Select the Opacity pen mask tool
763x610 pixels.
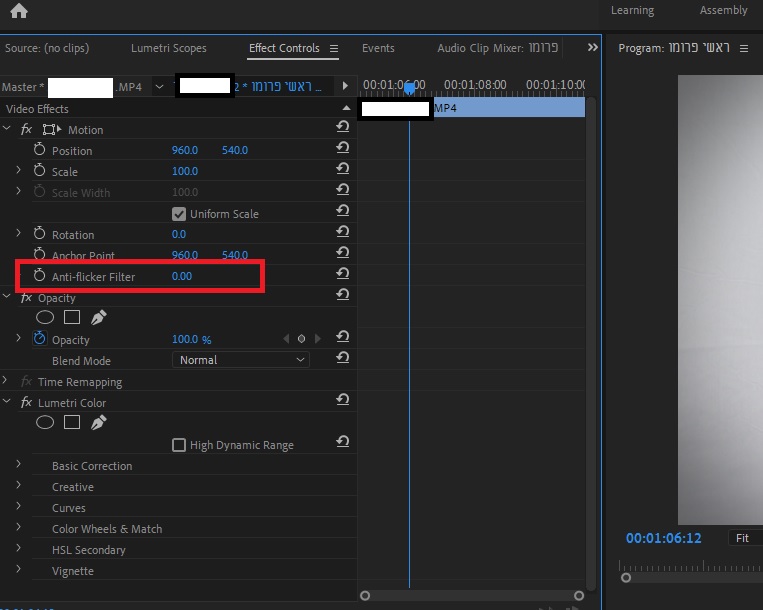(98, 318)
